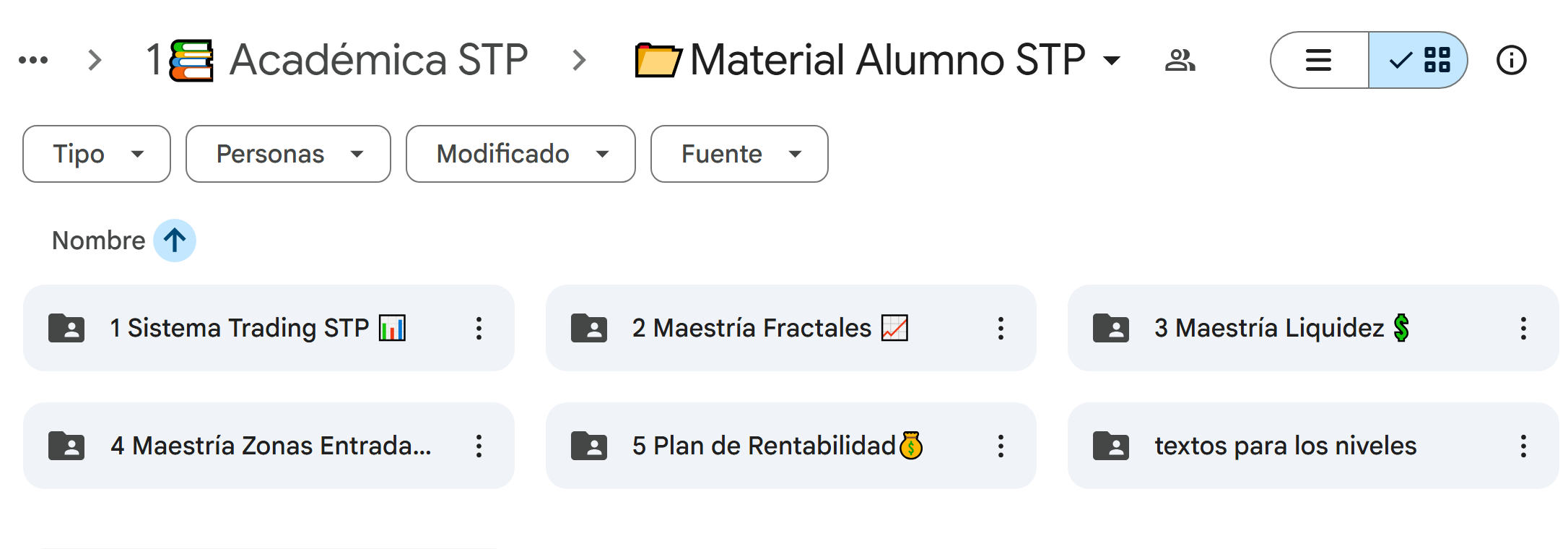Image resolution: width=1568 pixels, height=549 pixels.
Task: Open more options for 2 Maestría Fractales
Action: pyautogui.click(x=1001, y=328)
